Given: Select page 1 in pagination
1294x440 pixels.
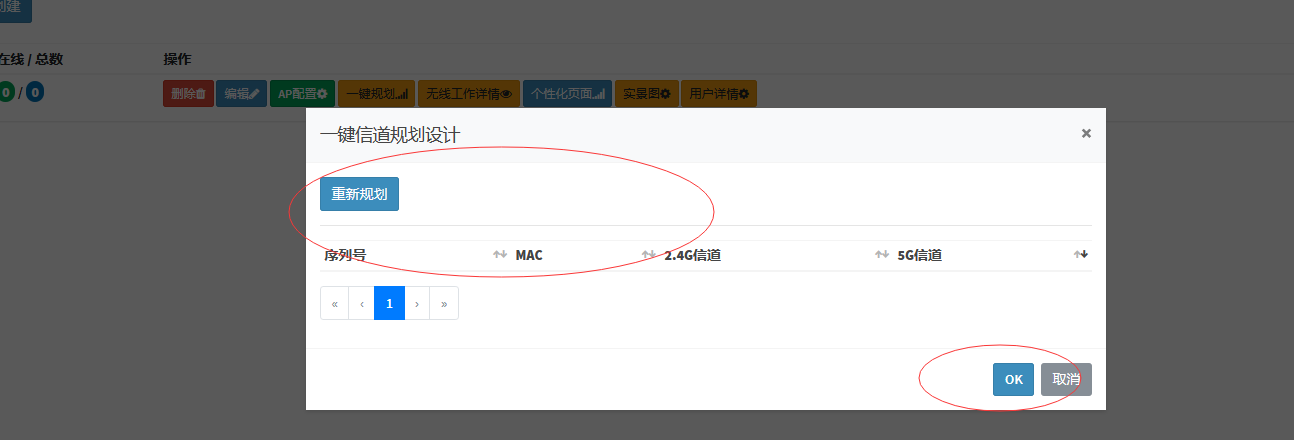Looking at the screenshot, I should [x=389, y=303].
